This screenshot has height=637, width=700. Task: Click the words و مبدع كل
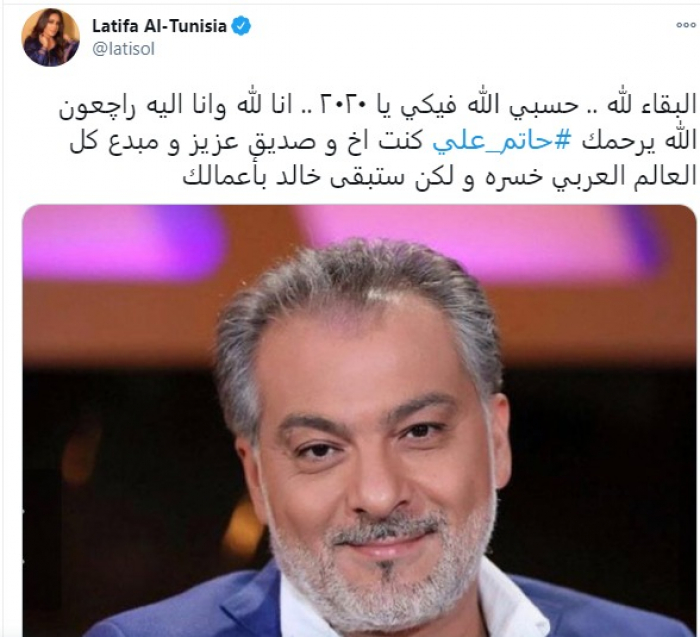[x=122, y=142]
